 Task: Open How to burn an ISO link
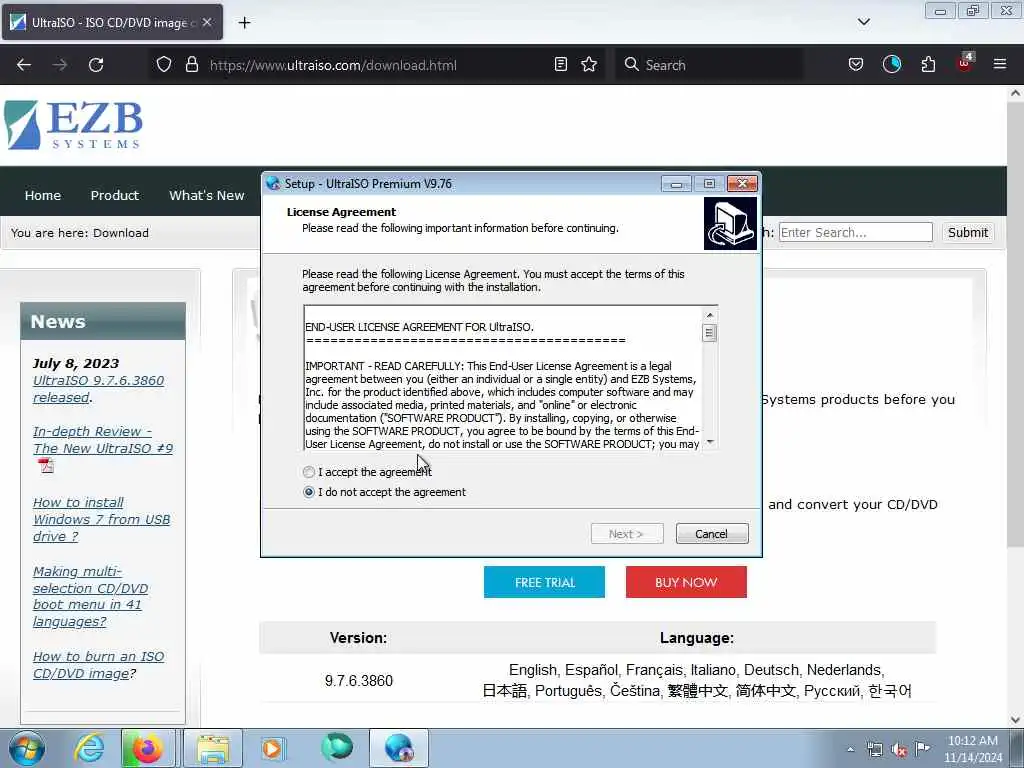point(98,665)
